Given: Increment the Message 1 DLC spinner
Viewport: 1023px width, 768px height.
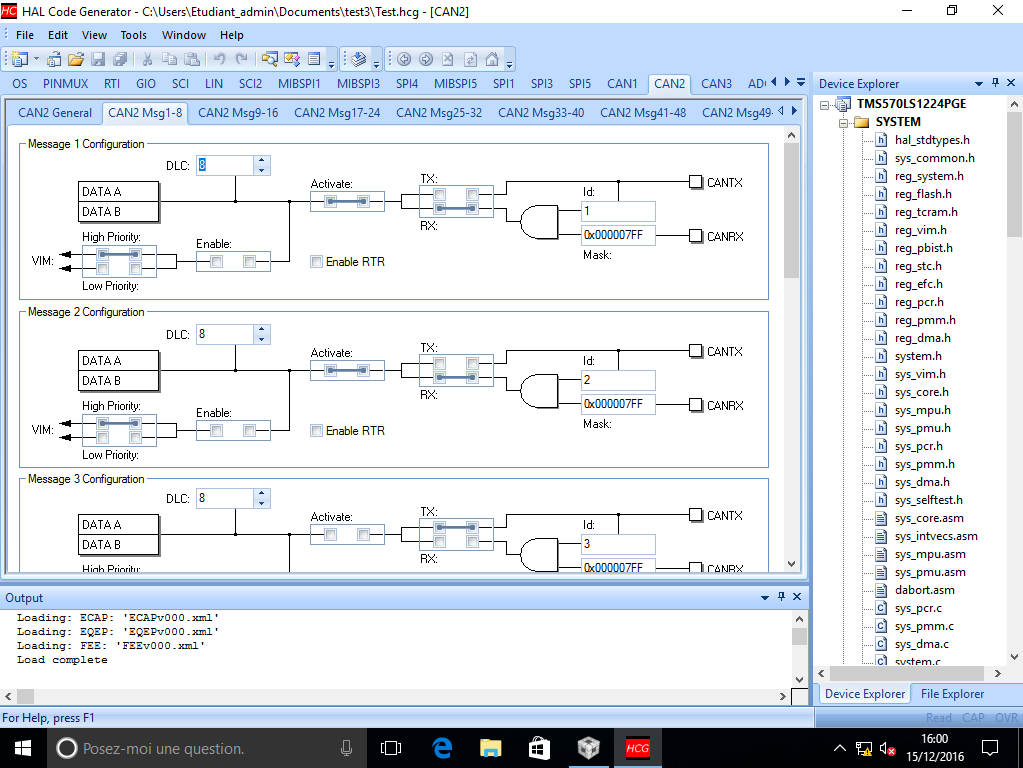Looking at the screenshot, I should pos(262,160).
